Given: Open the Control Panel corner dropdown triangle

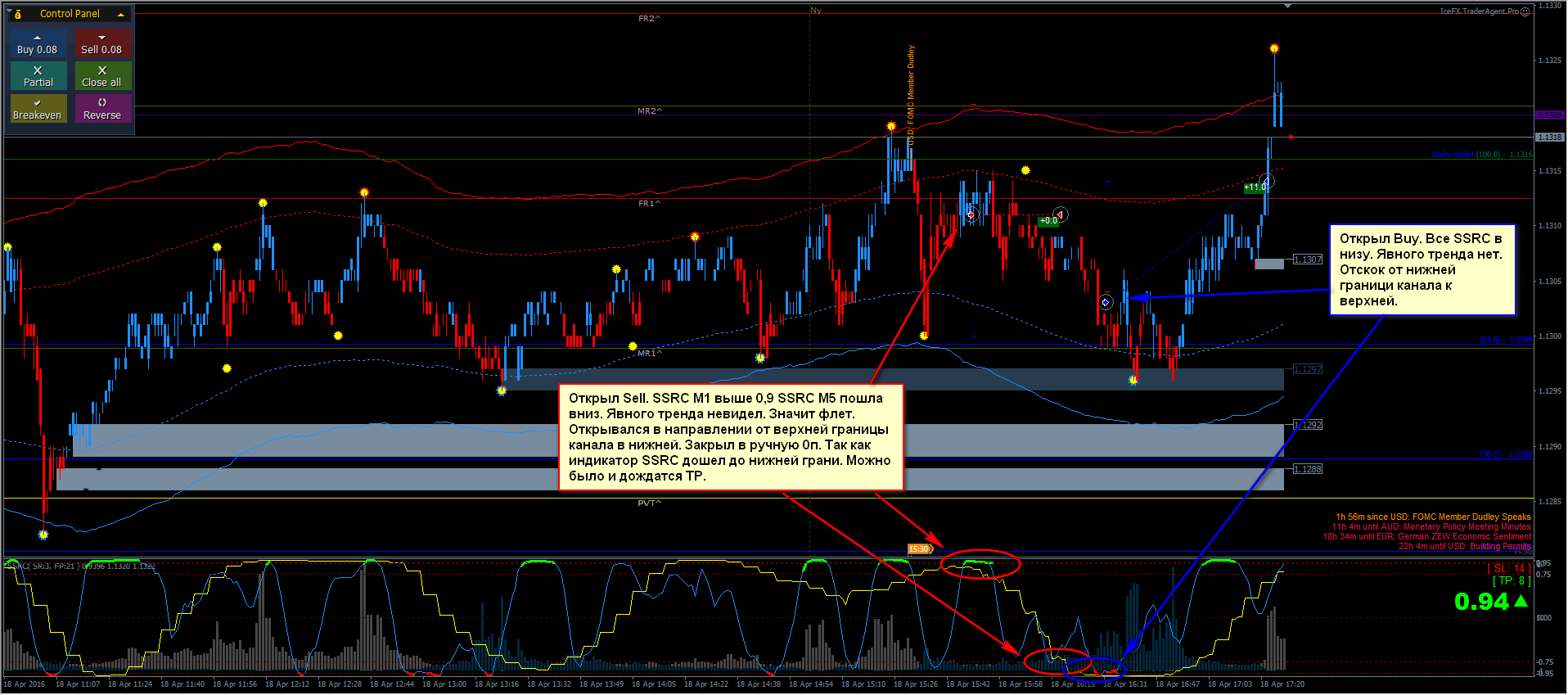Looking at the screenshot, I should pyautogui.click(x=9, y=11).
